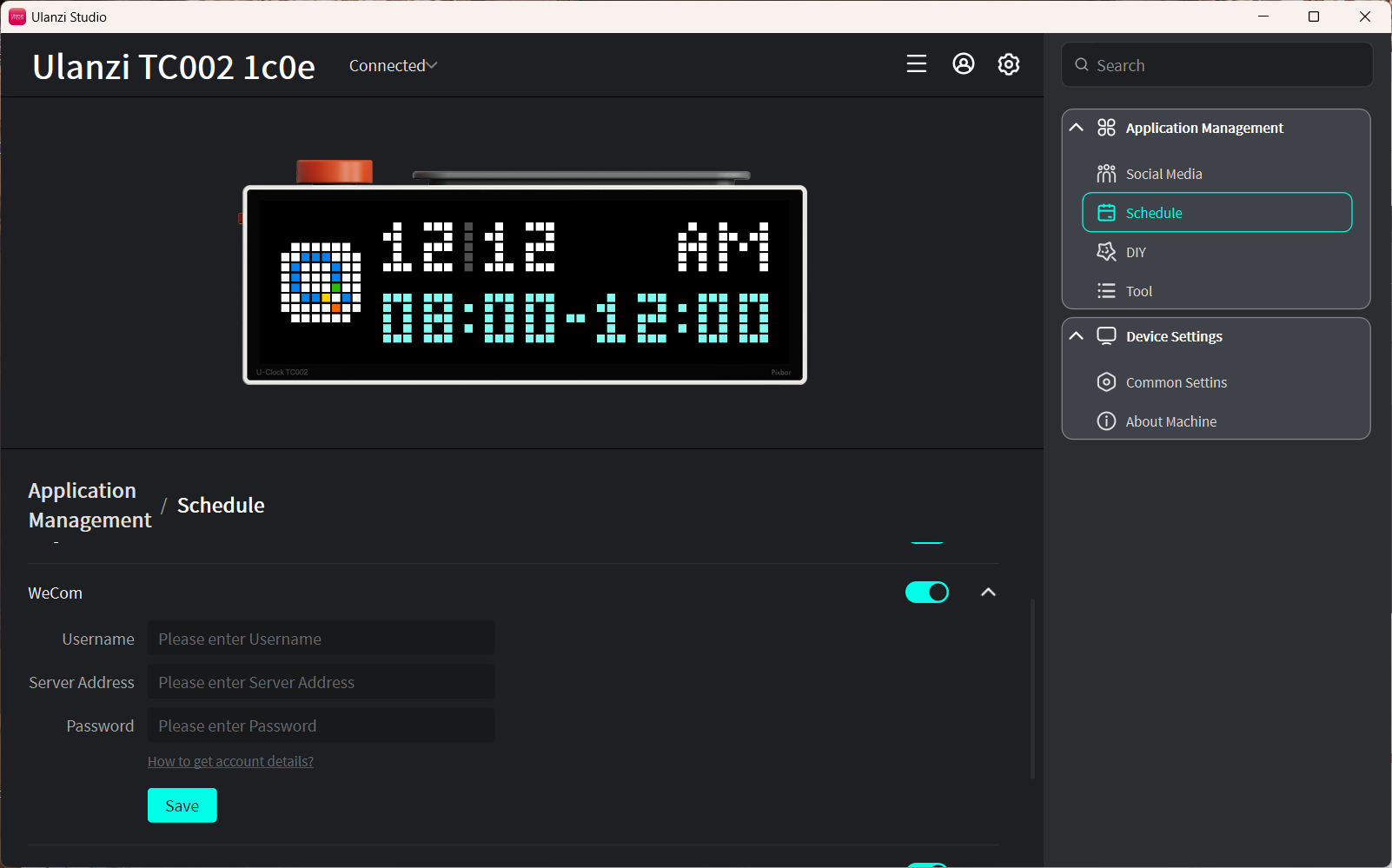Click the Schedule breadcrumb text
Image resolution: width=1392 pixels, height=868 pixels.
(x=221, y=506)
